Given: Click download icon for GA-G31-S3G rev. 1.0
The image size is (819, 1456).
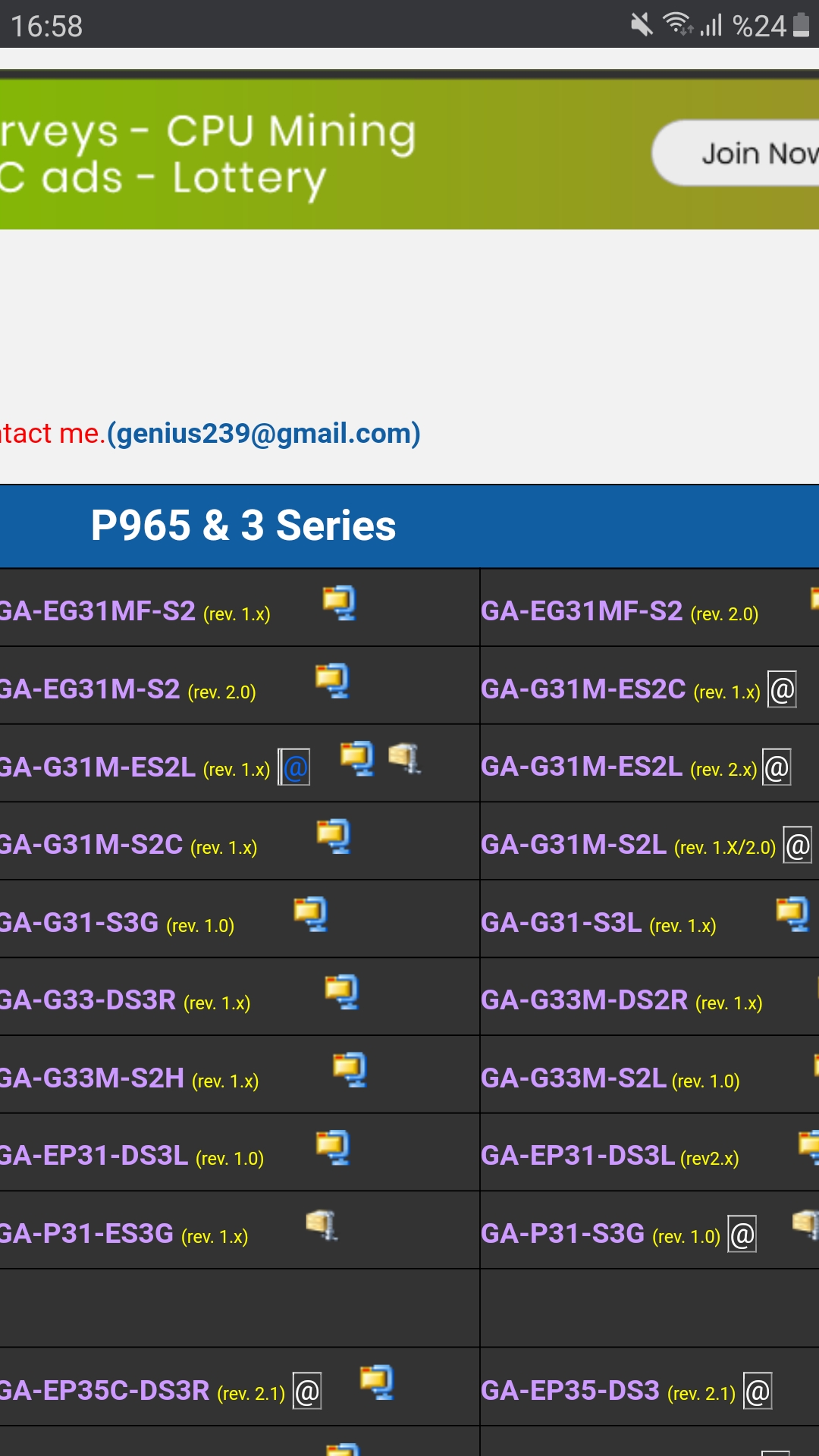Looking at the screenshot, I should coord(311,914).
